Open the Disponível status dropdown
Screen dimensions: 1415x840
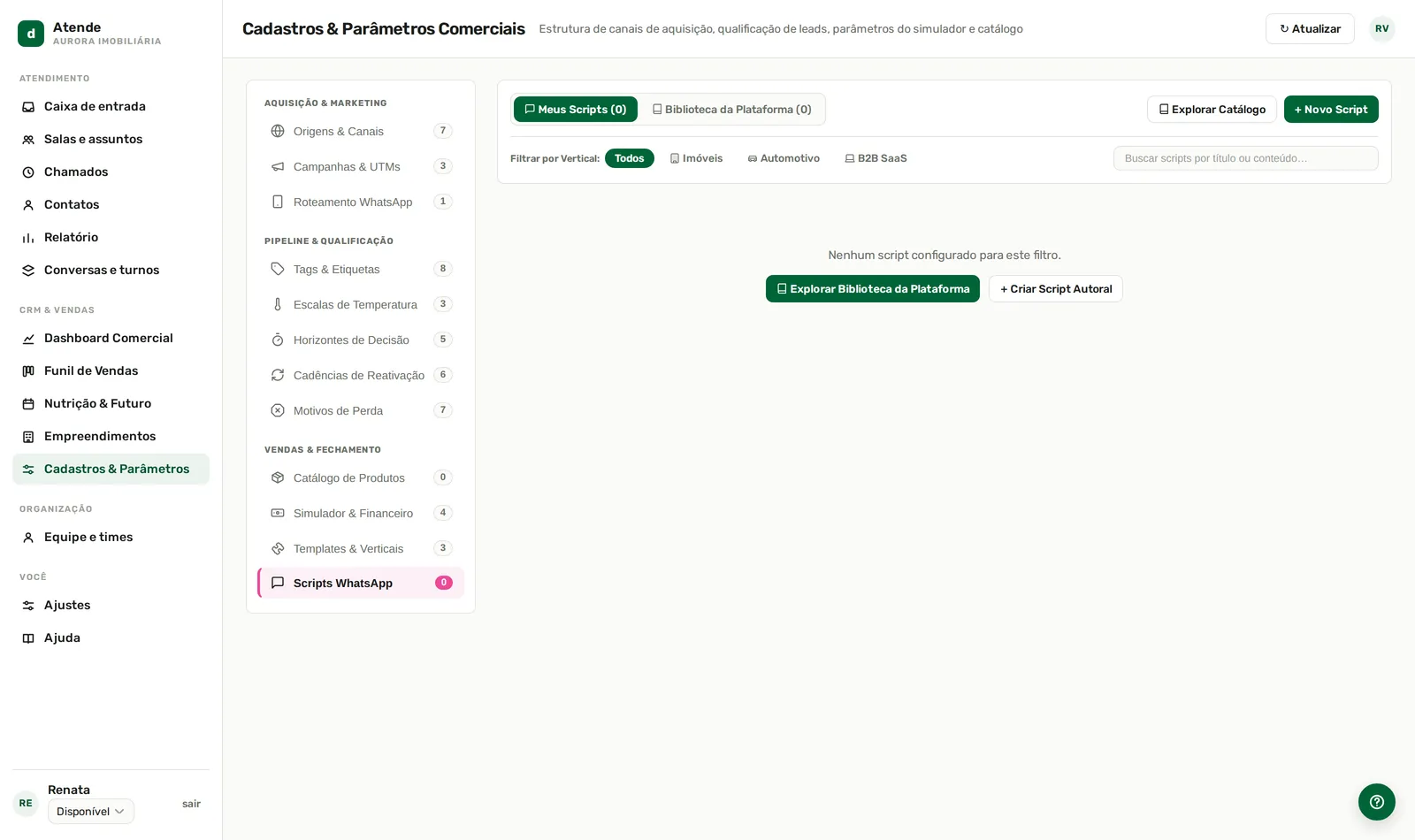(x=91, y=812)
